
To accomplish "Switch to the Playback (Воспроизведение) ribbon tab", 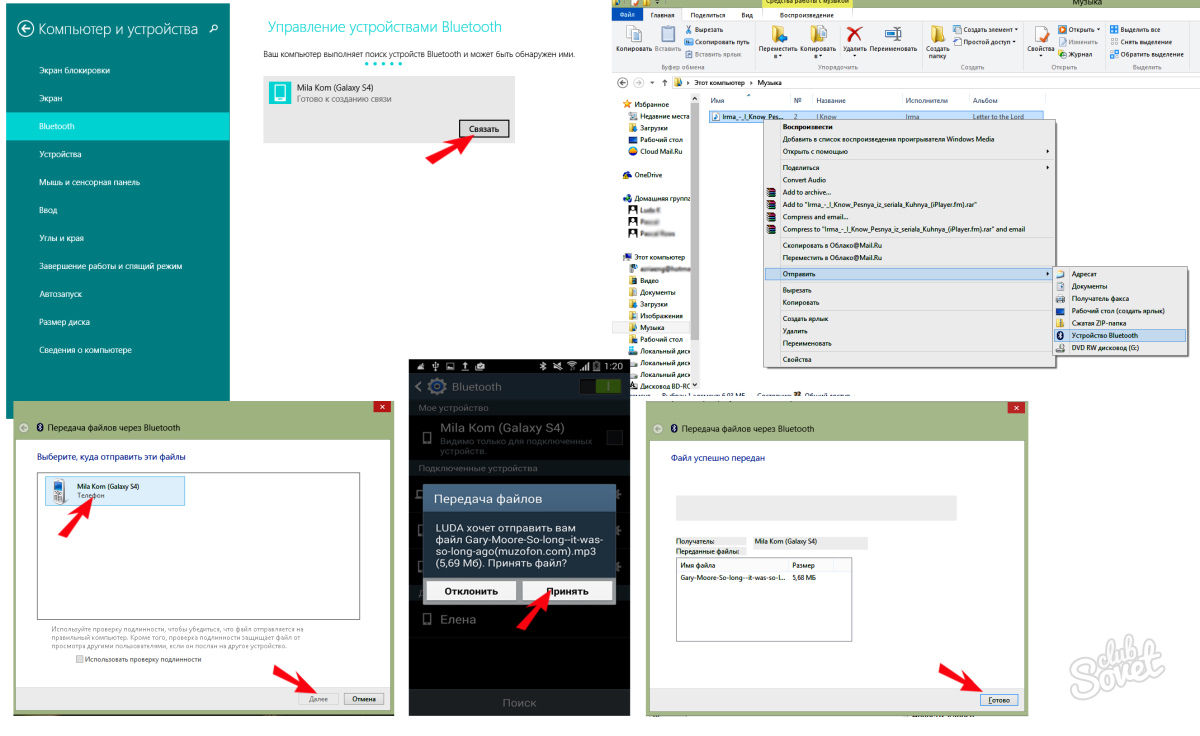I will coord(807,16).
